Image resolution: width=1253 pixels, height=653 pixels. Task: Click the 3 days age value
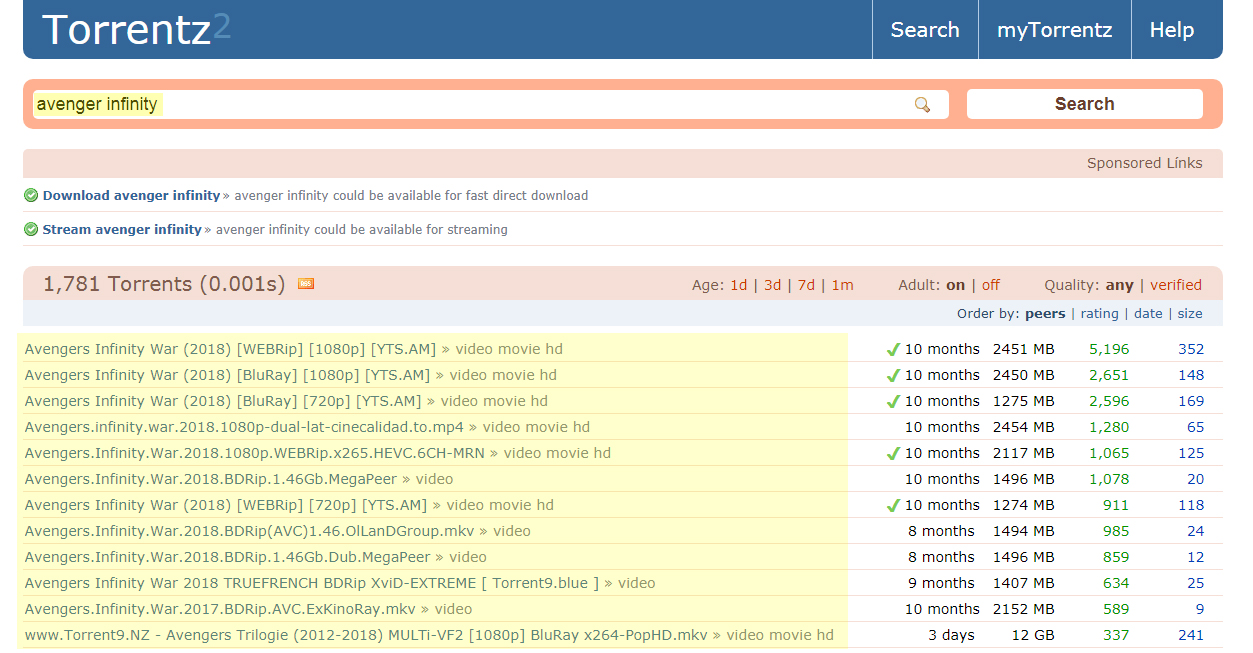[951, 635]
